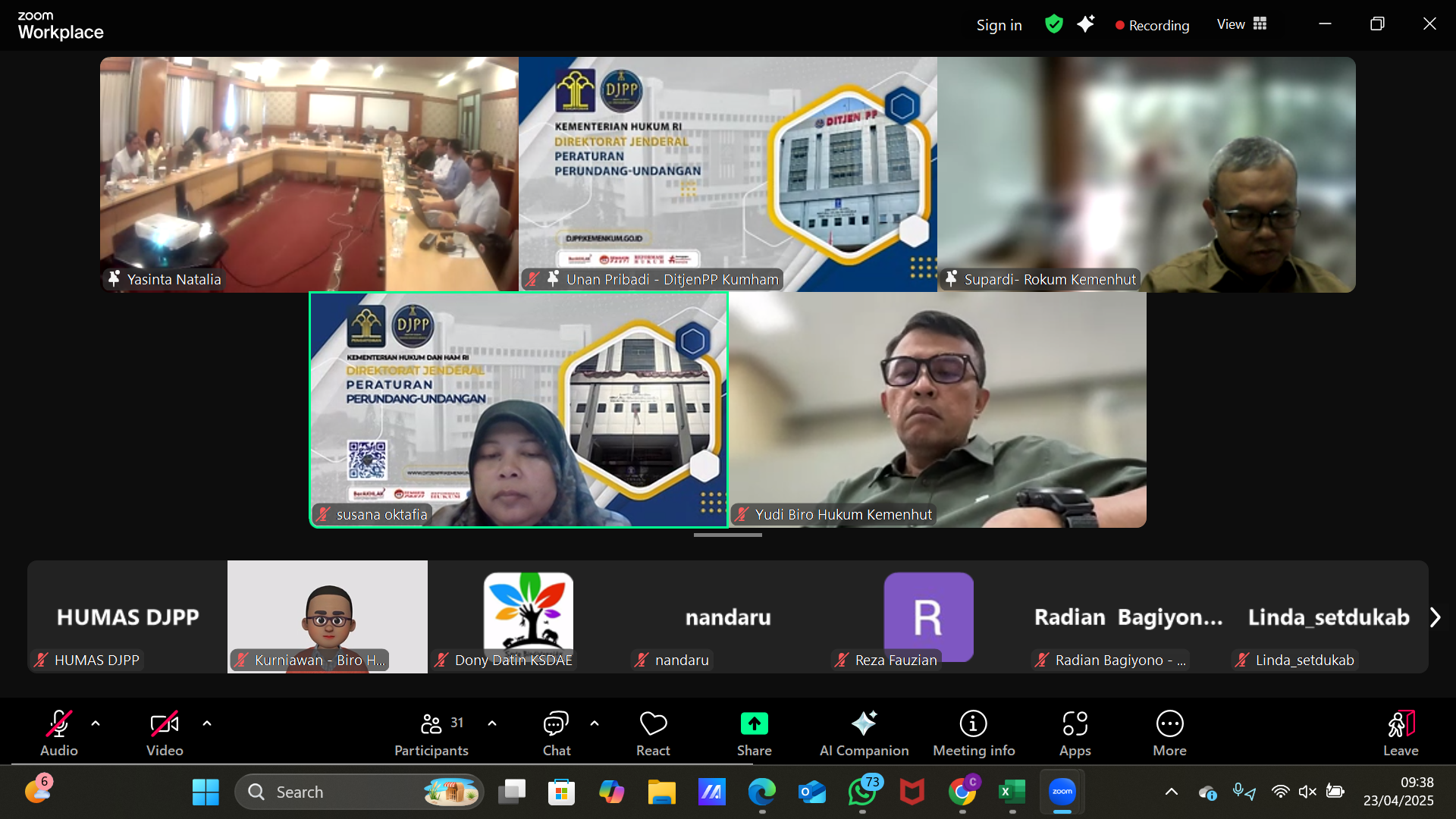
Task: Select Kurniawan - Biro H... avatar tile
Action: 328,617
